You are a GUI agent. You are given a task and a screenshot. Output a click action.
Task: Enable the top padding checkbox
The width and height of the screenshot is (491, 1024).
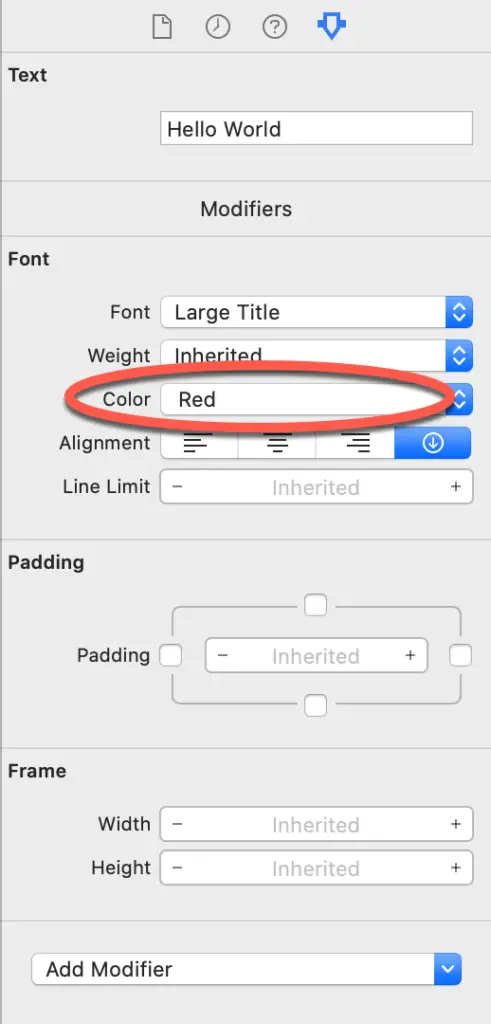point(315,605)
